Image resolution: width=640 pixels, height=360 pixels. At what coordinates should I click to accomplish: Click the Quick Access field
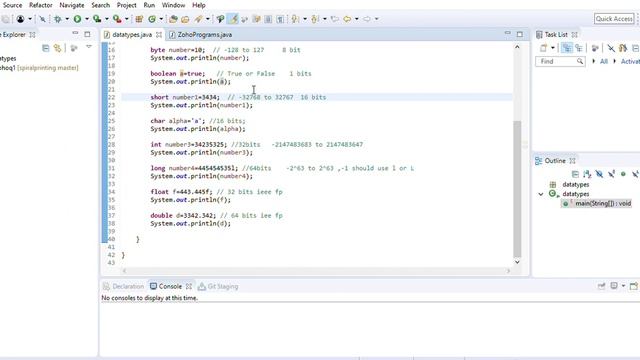coord(614,19)
